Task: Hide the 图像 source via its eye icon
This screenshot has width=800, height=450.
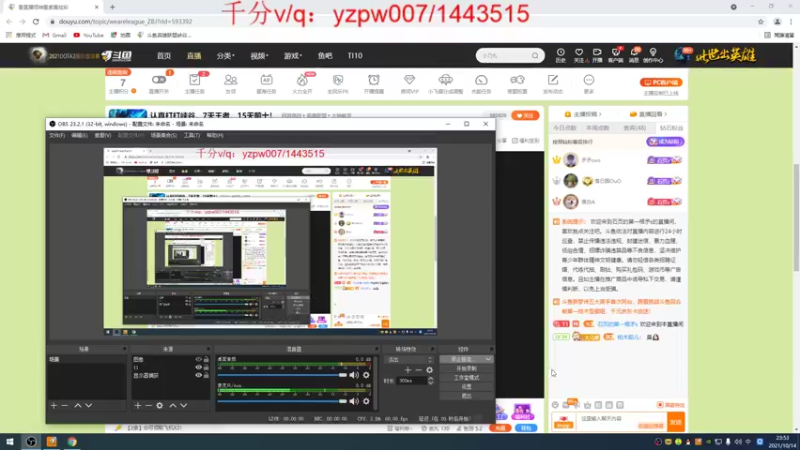Action: tap(198, 359)
